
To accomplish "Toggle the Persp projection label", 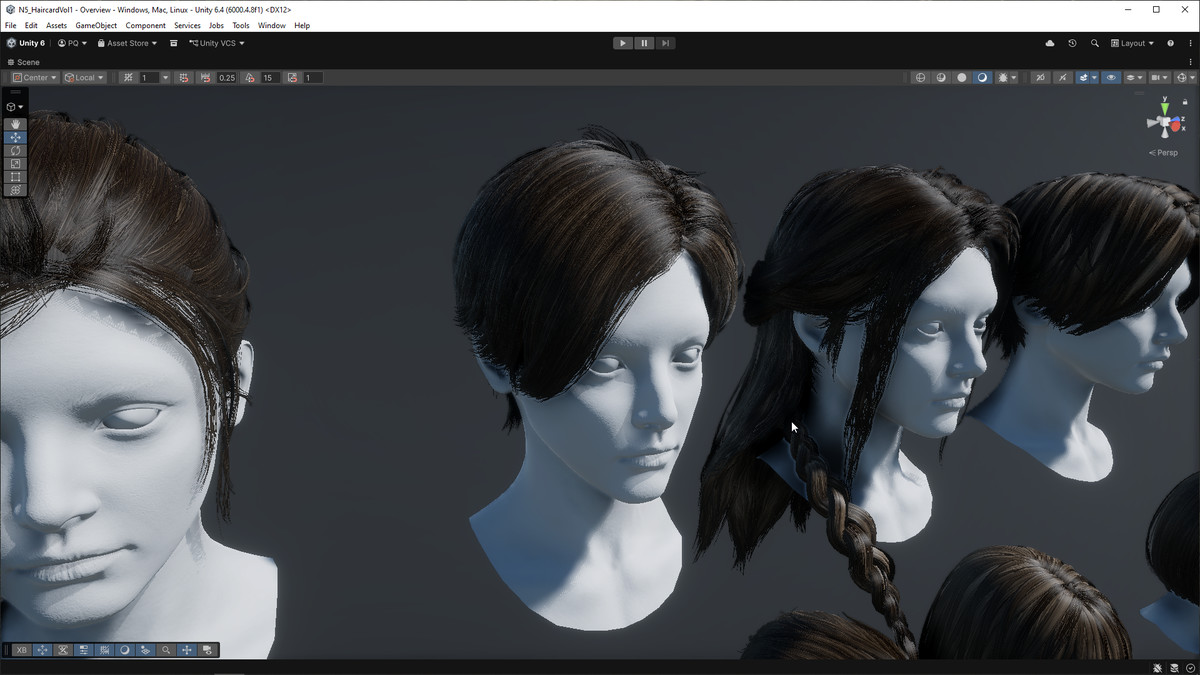I will point(1164,153).
